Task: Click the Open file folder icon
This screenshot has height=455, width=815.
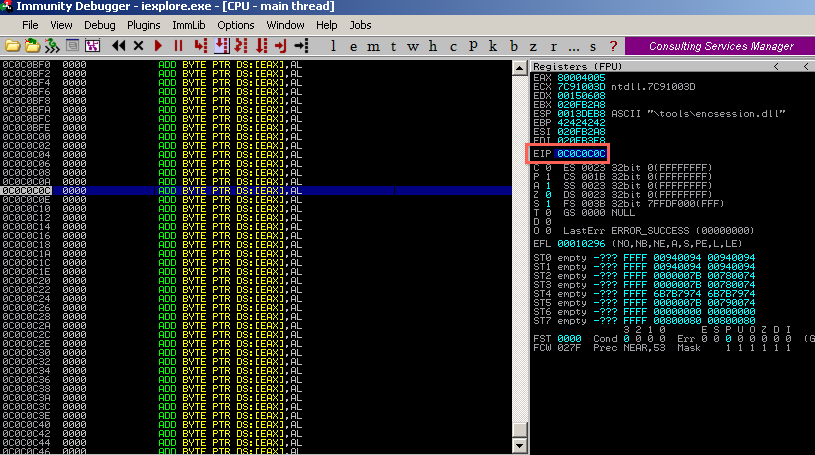Action: click(x=12, y=46)
